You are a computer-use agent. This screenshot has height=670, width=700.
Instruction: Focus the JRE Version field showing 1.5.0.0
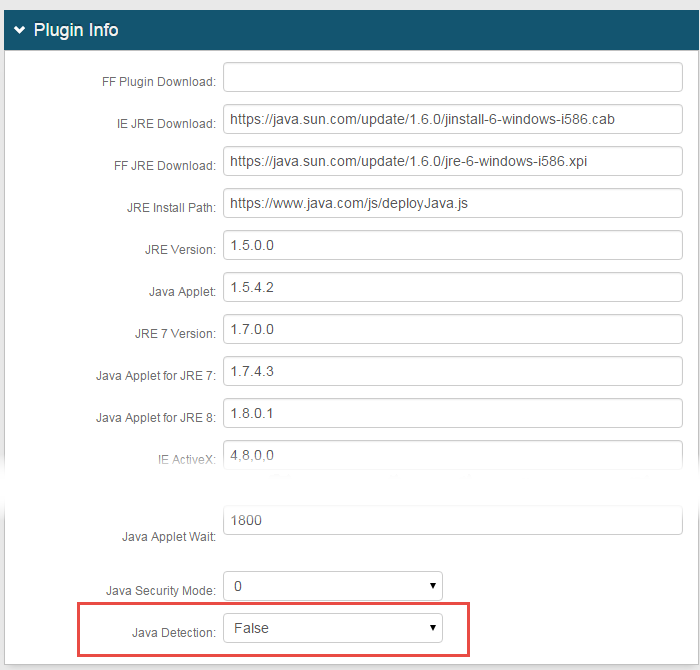(452, 245)
